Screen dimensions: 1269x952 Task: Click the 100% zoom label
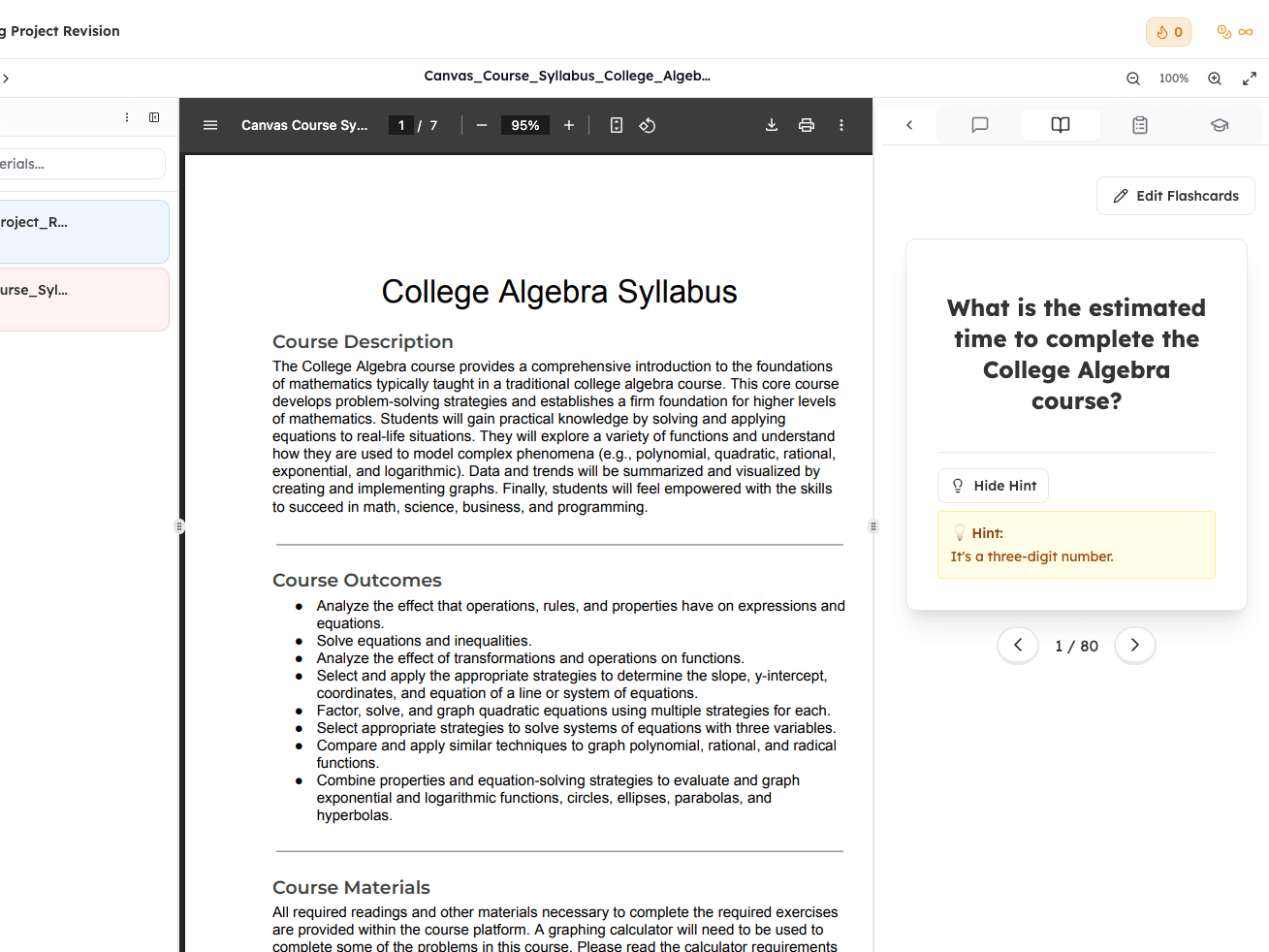point(1174,79)
